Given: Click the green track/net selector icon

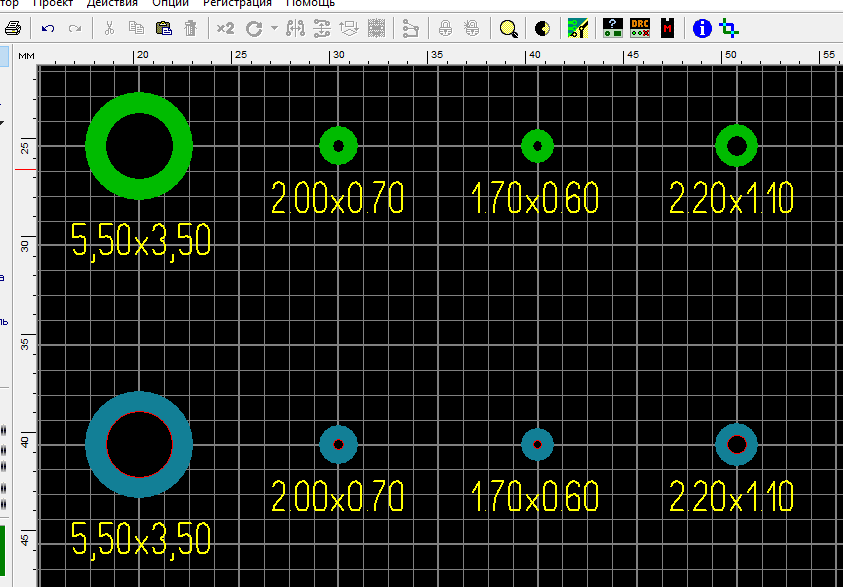Looking at the screenshot, I should (x=577, y=28).
